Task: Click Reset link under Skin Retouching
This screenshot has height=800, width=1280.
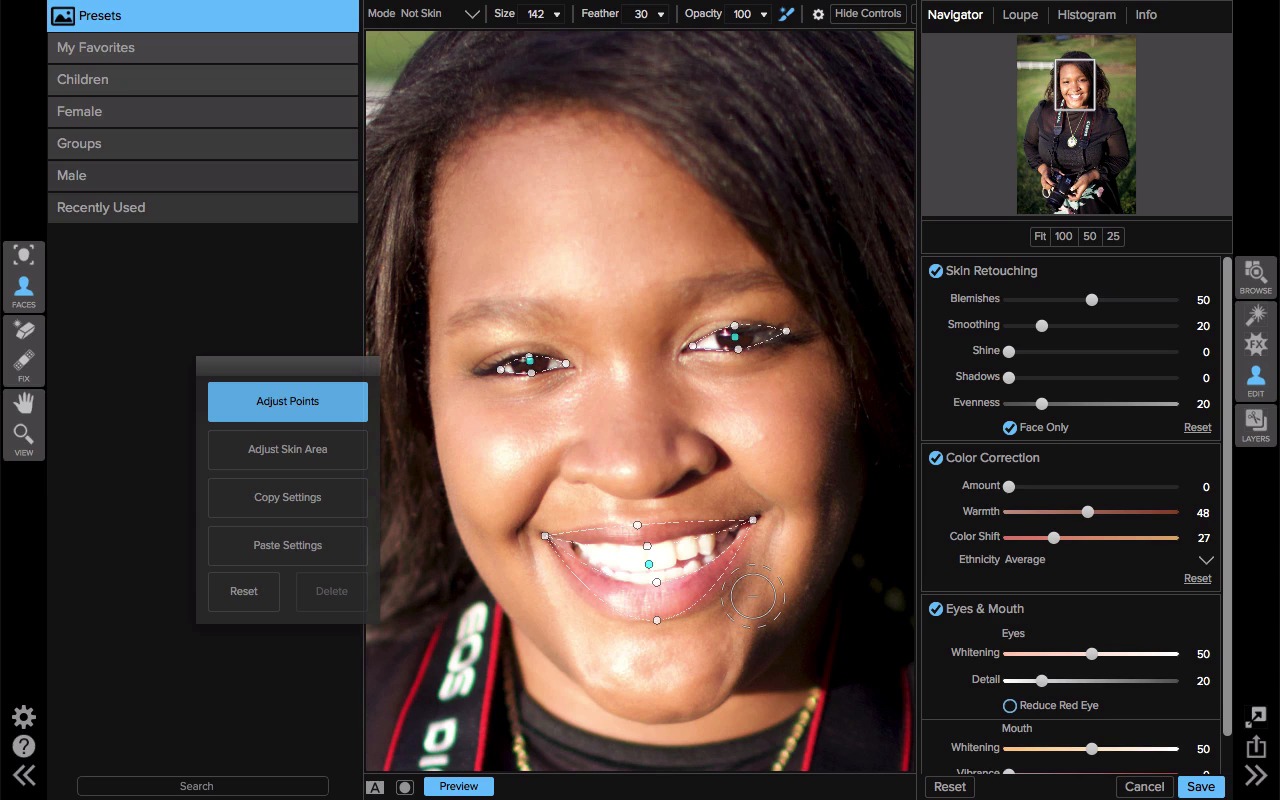Action: (1197, 428)
